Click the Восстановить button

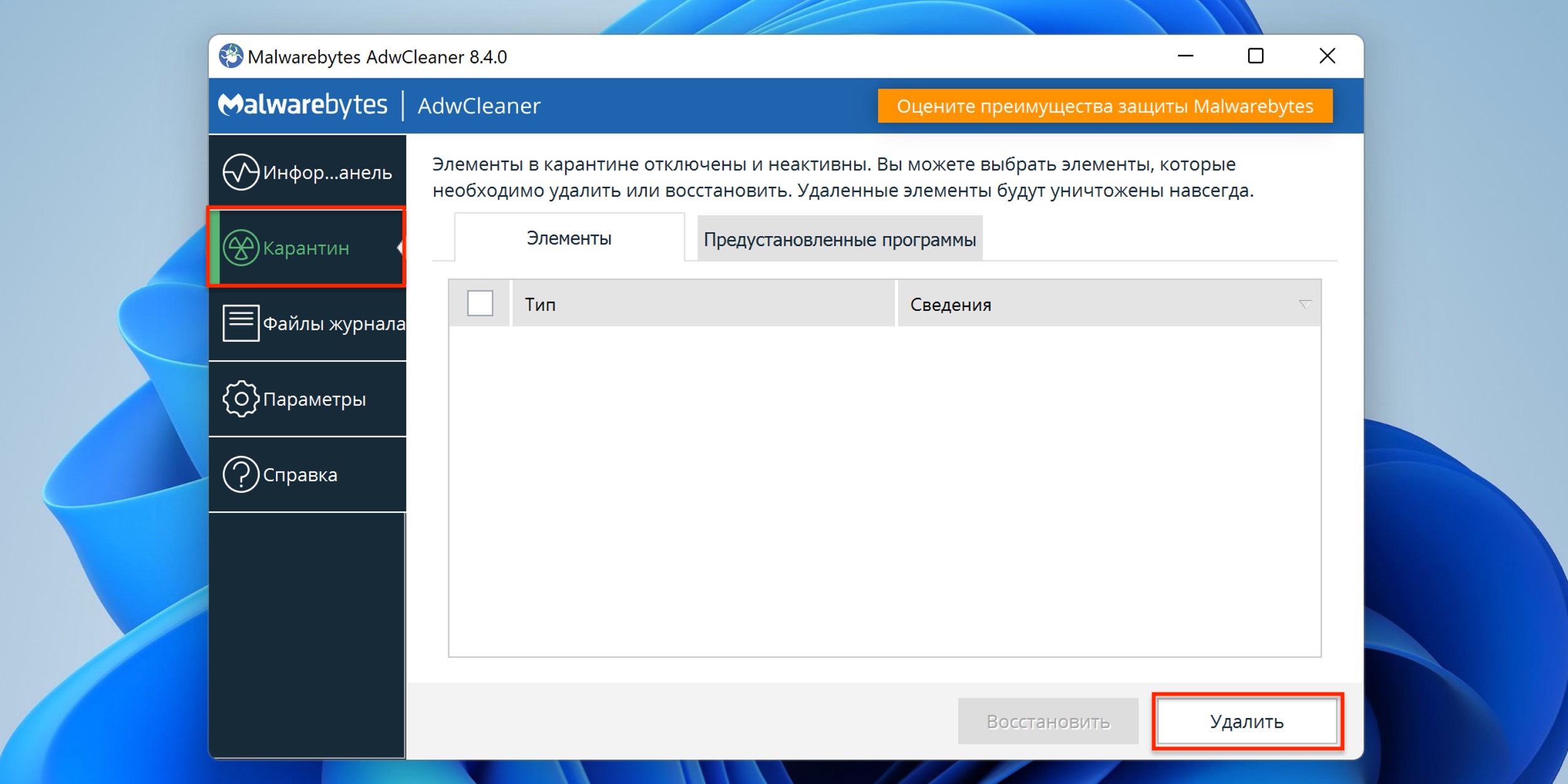click(x=1048, y=722)
